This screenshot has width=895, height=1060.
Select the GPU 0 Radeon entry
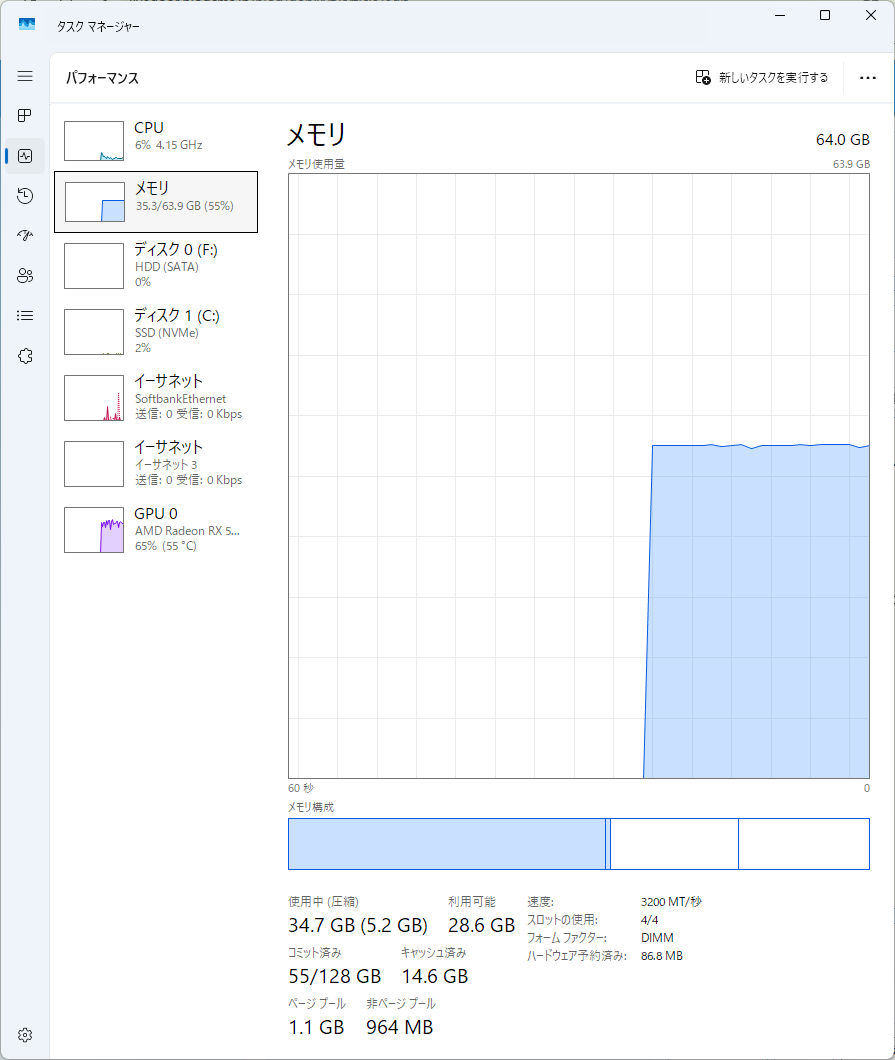coord(156,530)
